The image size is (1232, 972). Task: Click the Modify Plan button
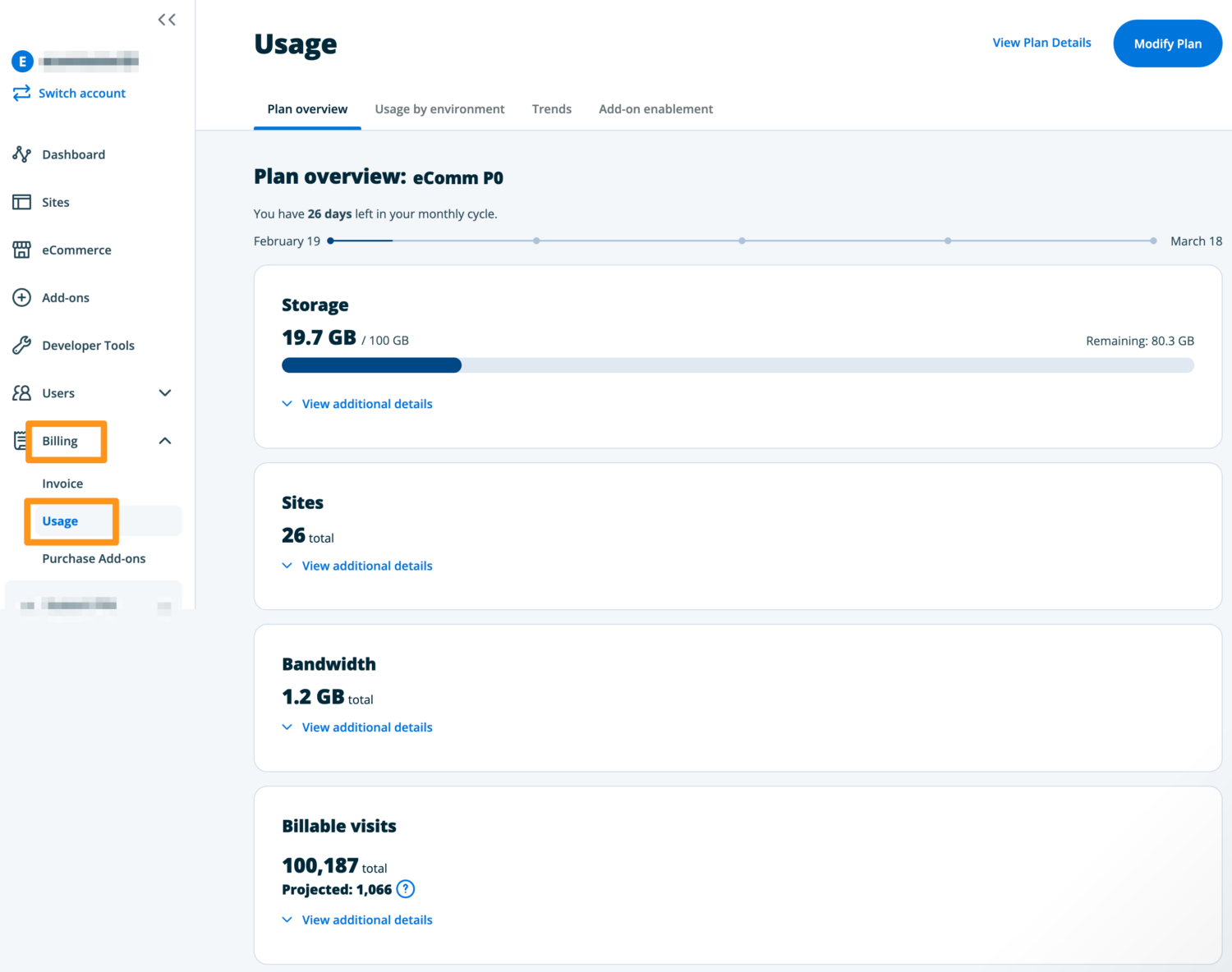1167,43
